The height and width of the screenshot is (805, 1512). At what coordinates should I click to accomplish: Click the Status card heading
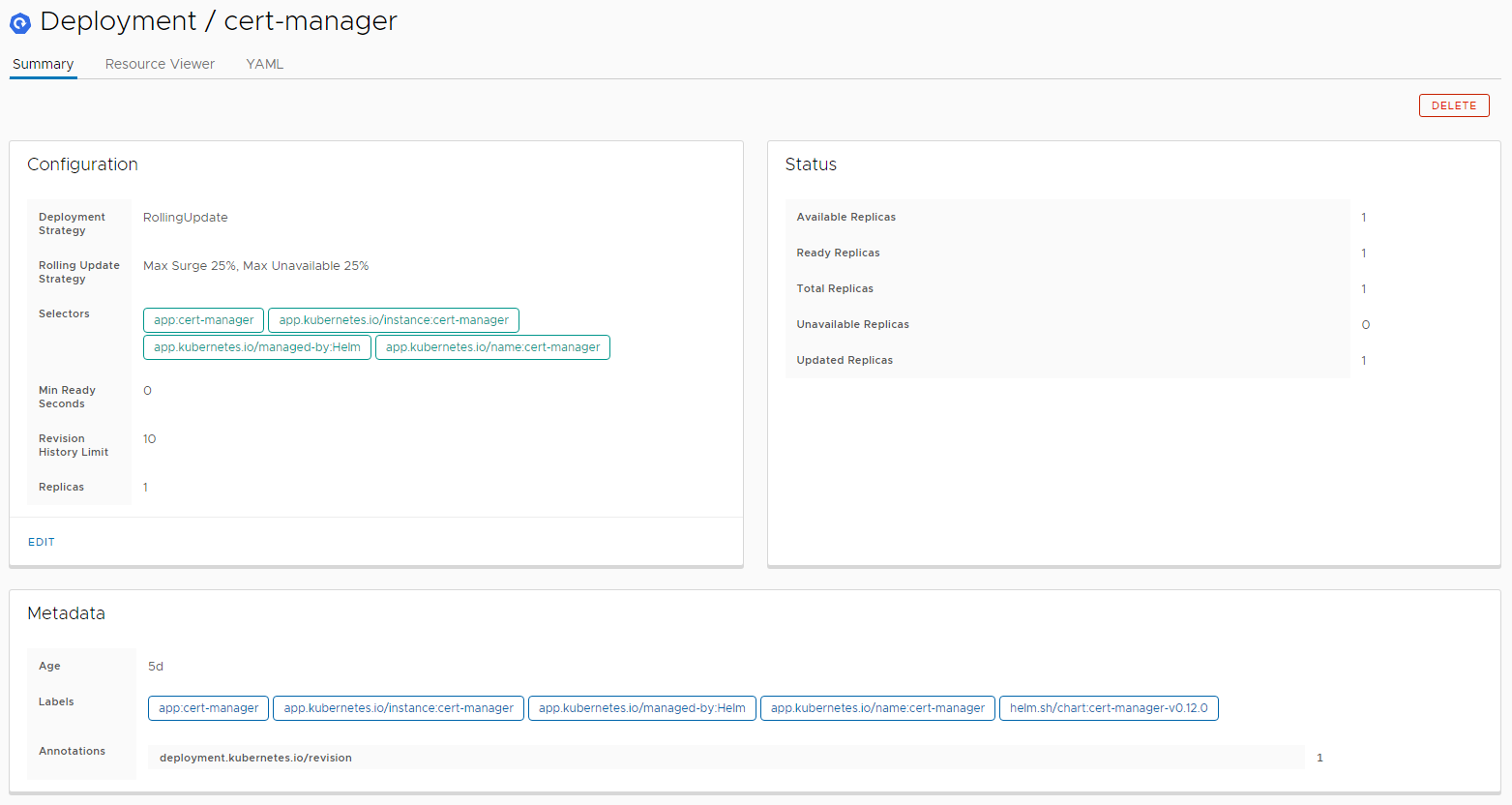click(x=811, y=164)
